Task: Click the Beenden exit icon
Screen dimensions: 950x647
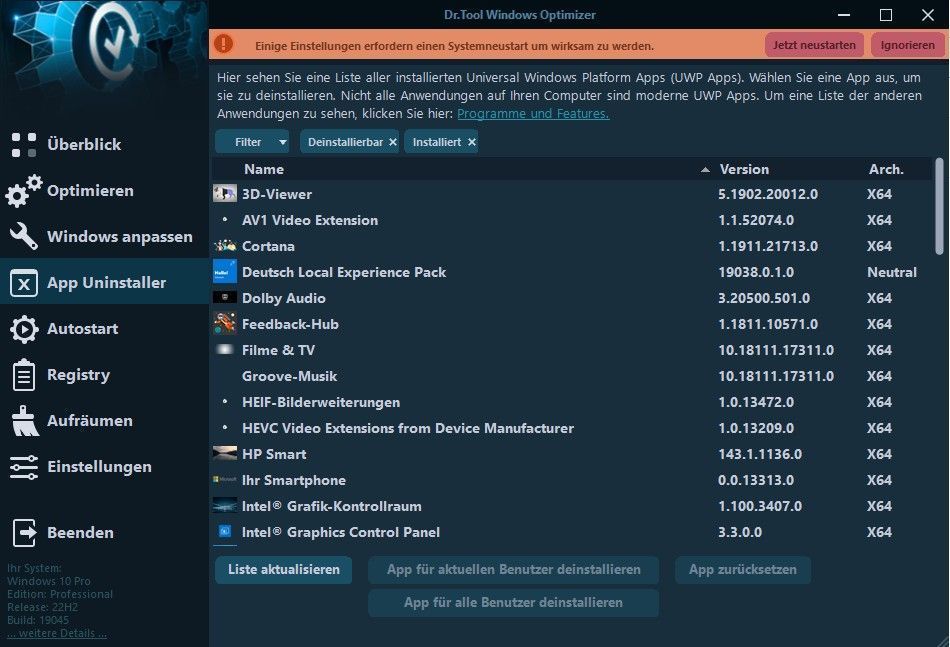Action: (x=24, y=533)
